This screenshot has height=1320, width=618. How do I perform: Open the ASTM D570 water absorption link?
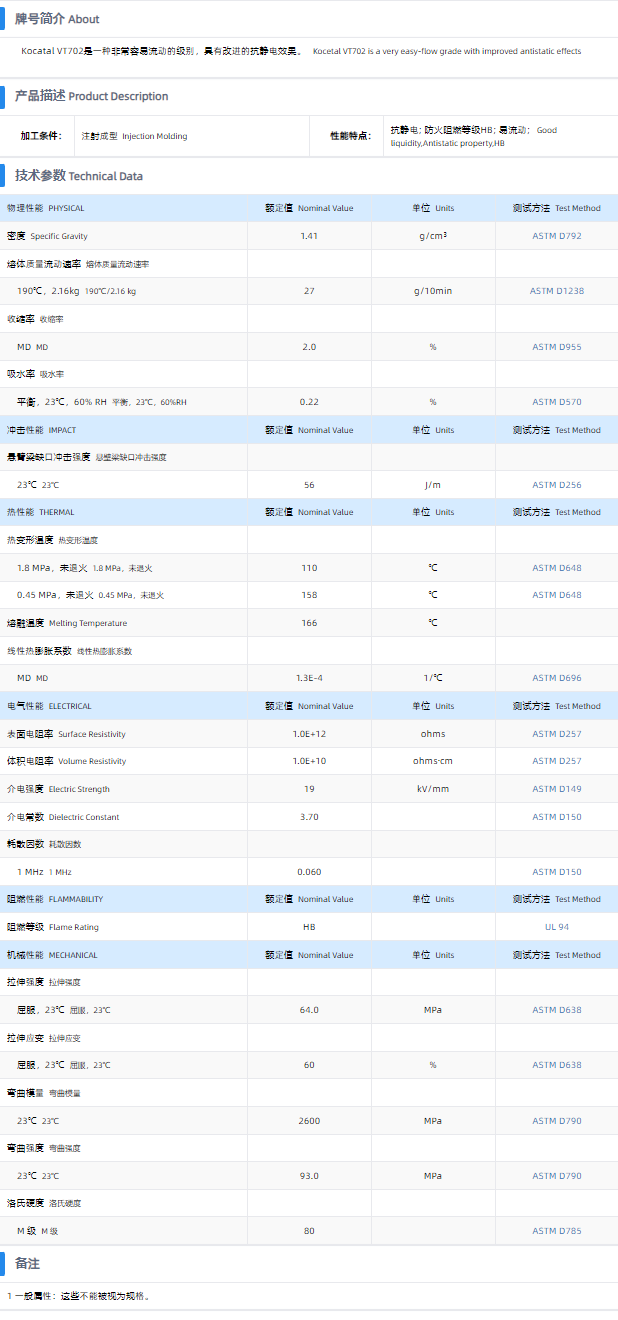[556, 402]
